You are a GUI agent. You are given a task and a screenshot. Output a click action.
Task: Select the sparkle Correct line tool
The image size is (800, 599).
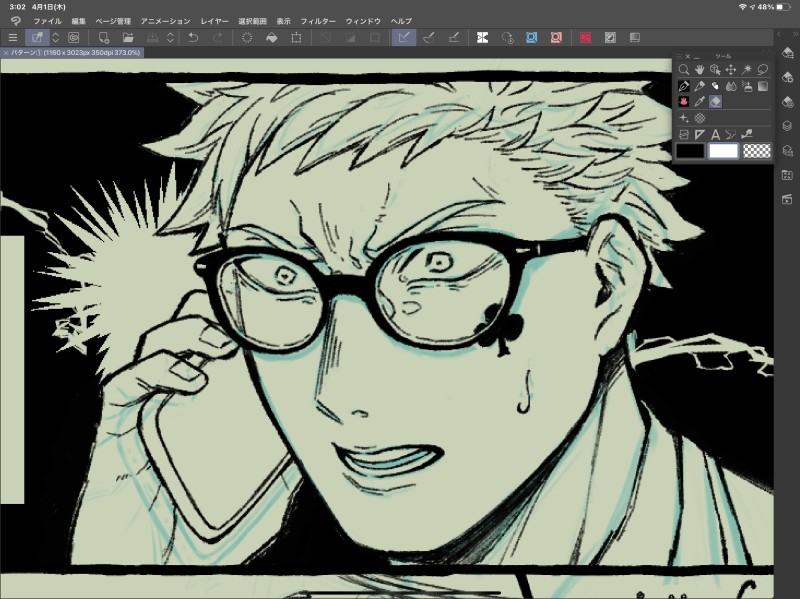tap(684, 118)
